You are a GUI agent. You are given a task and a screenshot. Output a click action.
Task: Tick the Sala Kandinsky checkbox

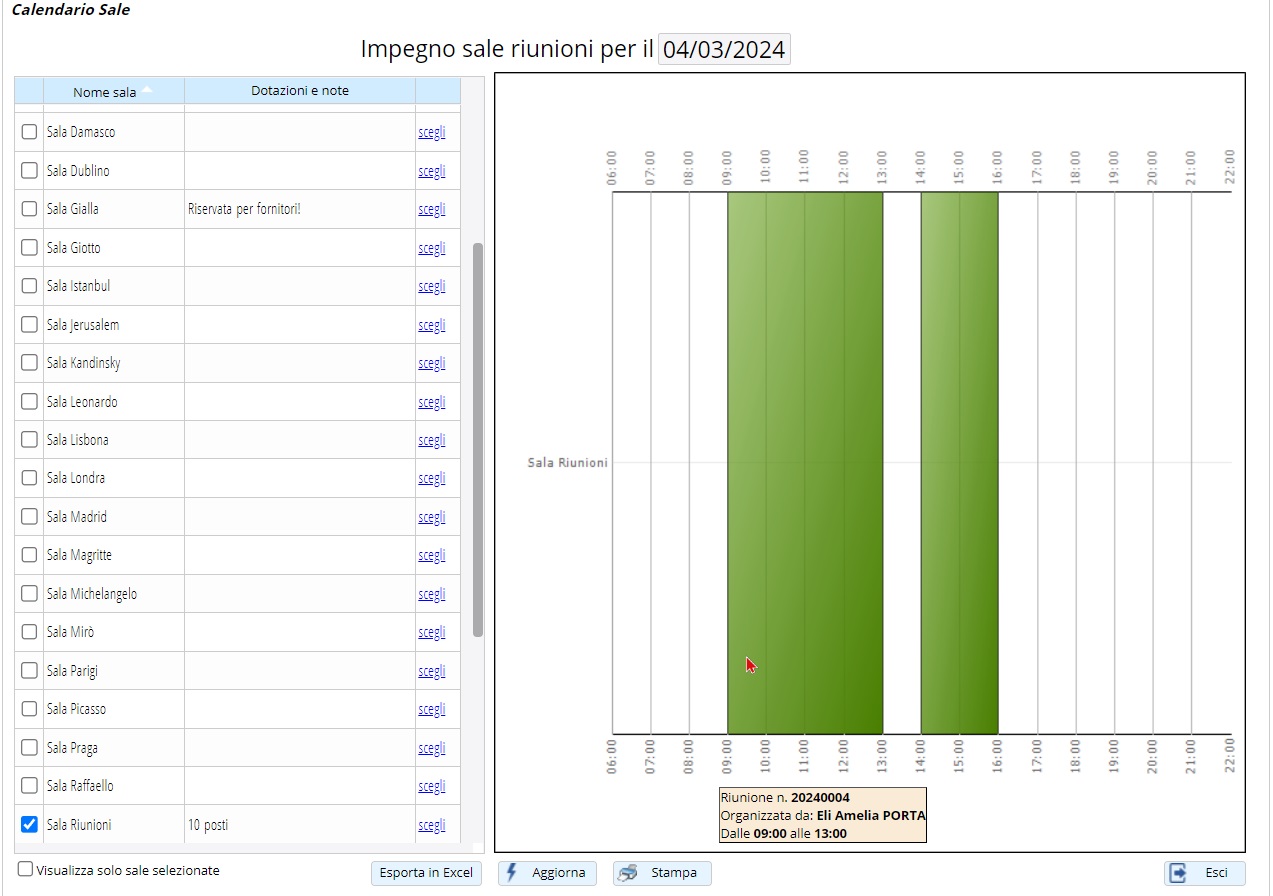30,363
